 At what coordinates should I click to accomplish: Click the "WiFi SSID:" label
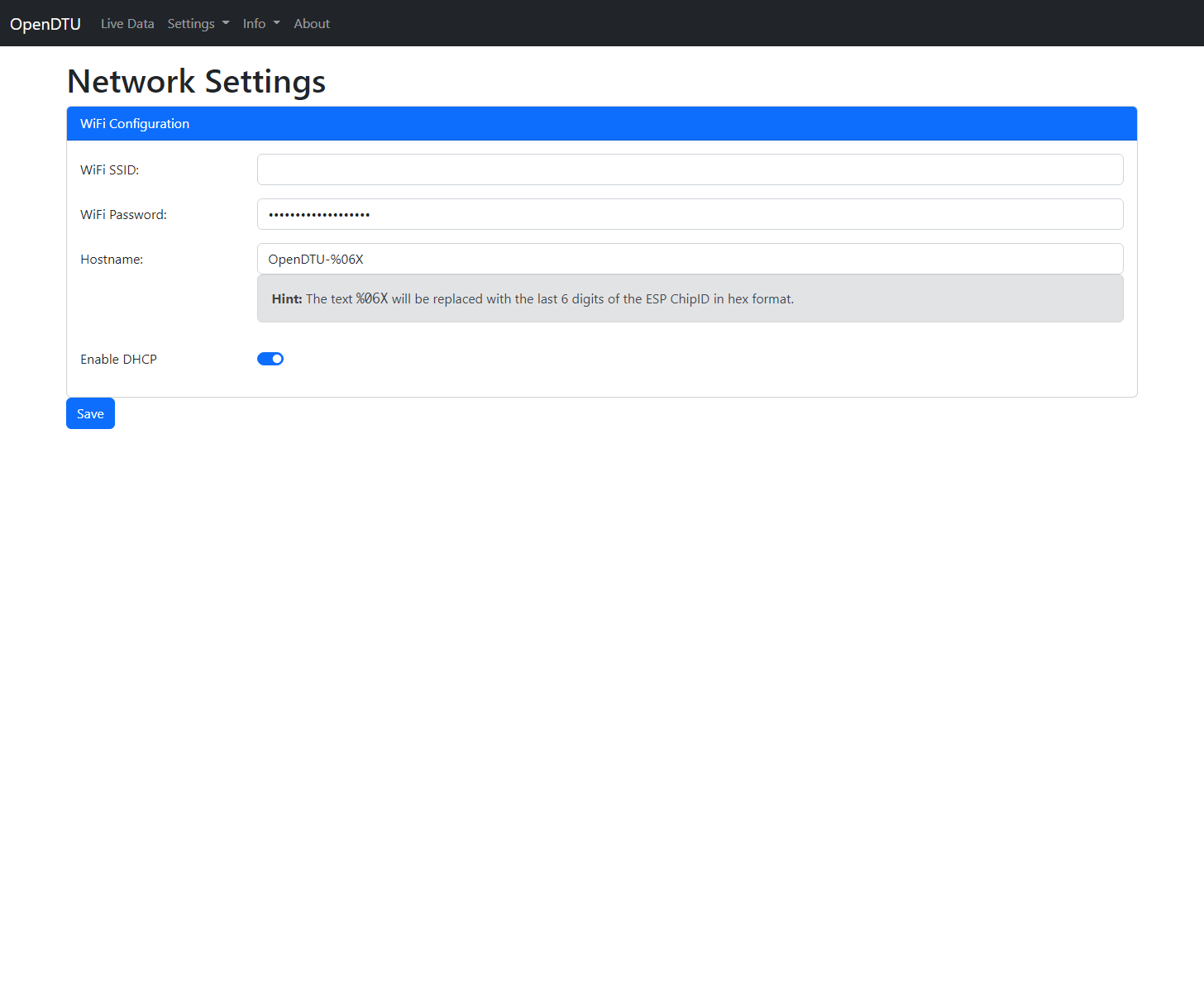coord(110,170)
